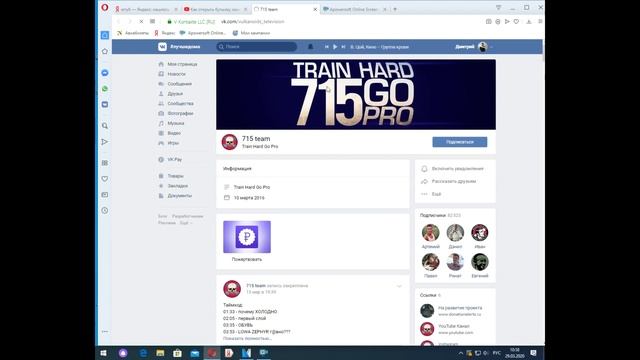640x360 pixels.
Task: Click Показать полностью on pinned post
Action: [247, 338]
